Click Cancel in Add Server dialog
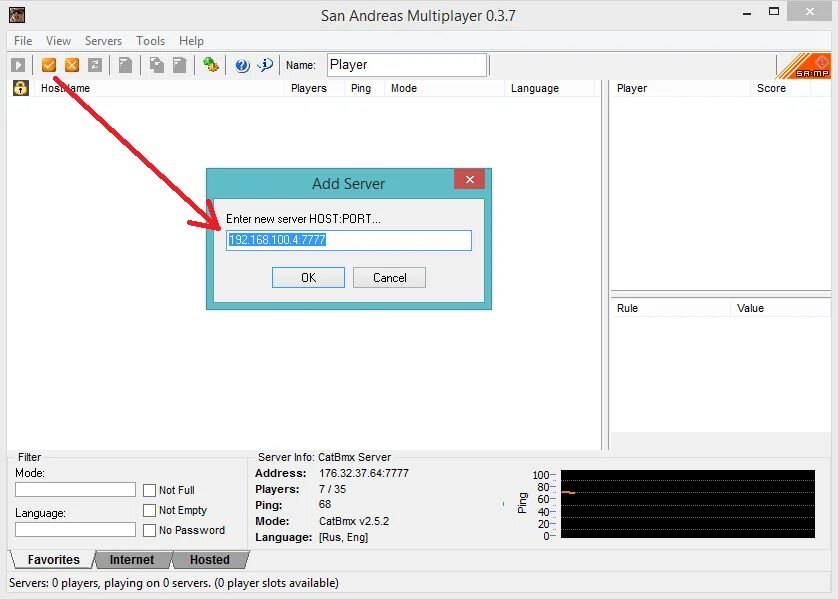839x600 pixels. pos(390,277)
